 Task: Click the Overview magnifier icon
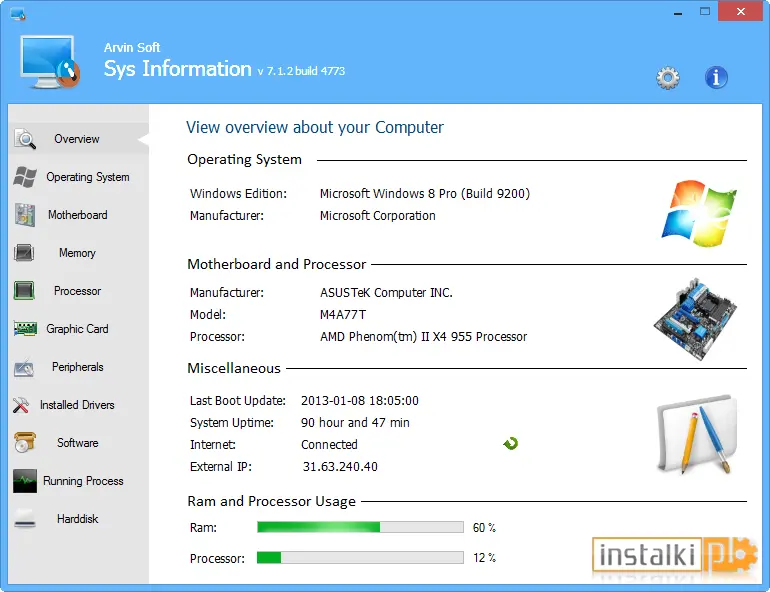[25, 139]
